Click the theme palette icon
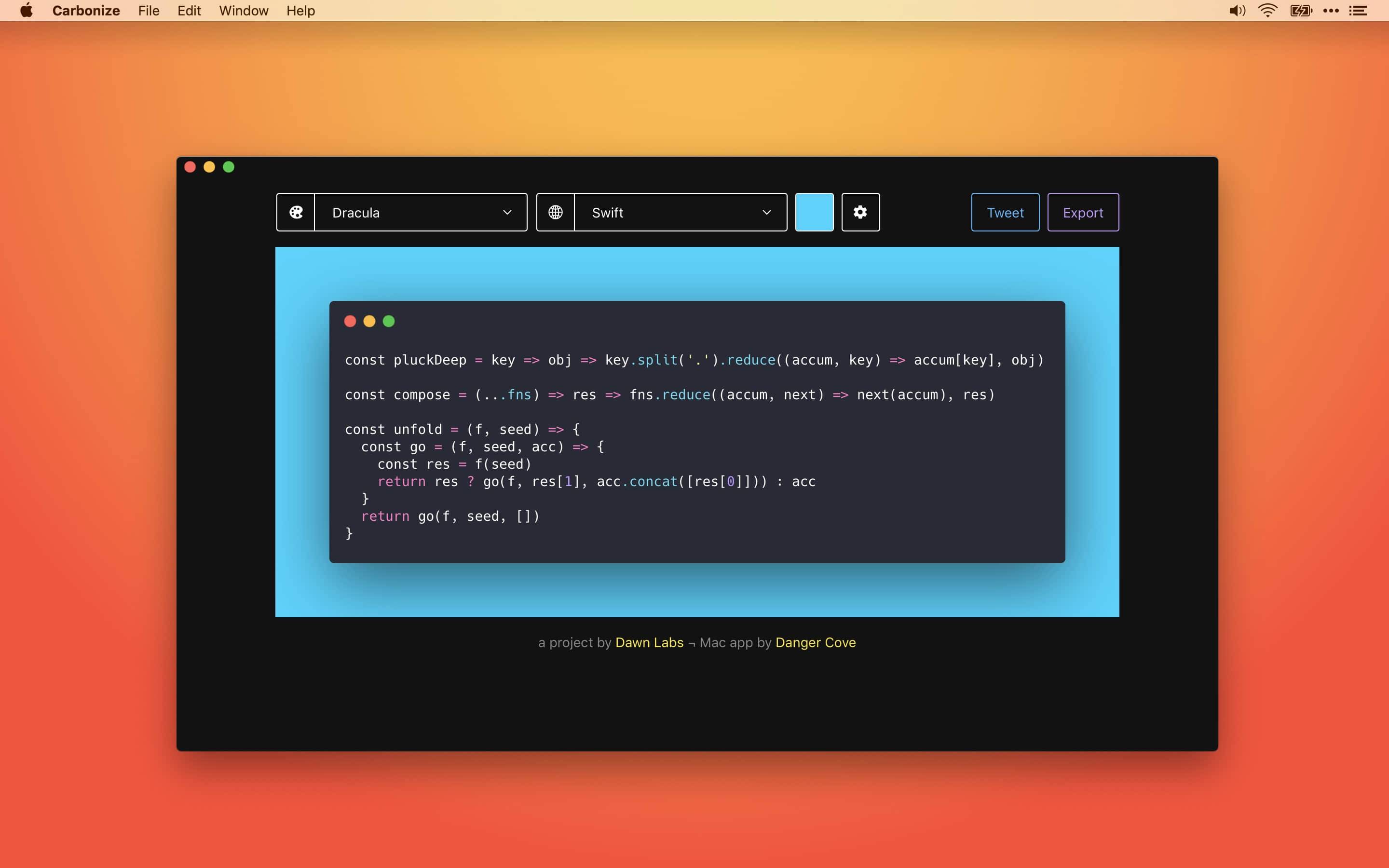1389x868 pixels. 296,212
